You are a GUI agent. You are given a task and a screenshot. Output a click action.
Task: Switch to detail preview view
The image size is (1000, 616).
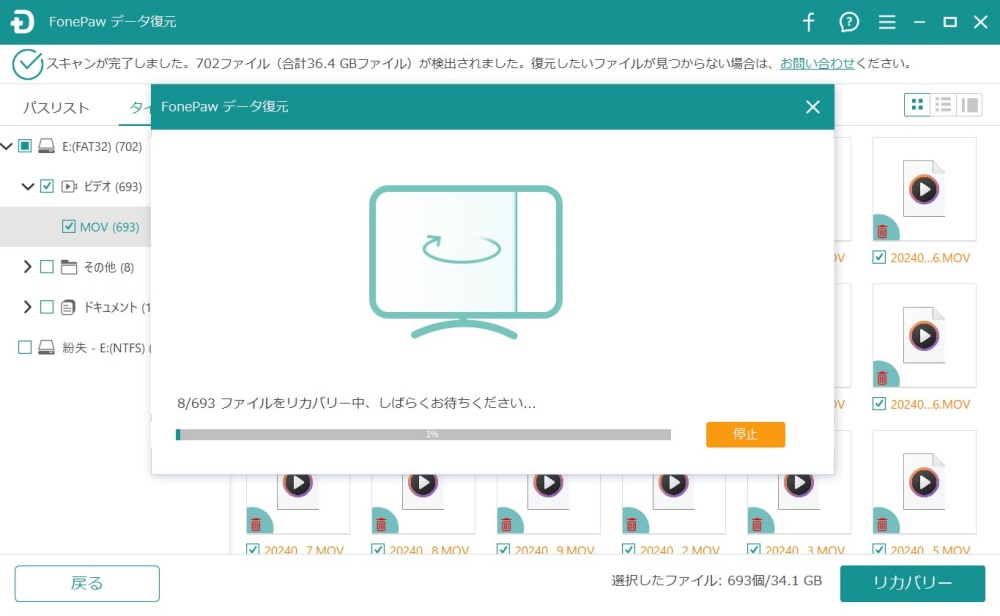point(970,105)
